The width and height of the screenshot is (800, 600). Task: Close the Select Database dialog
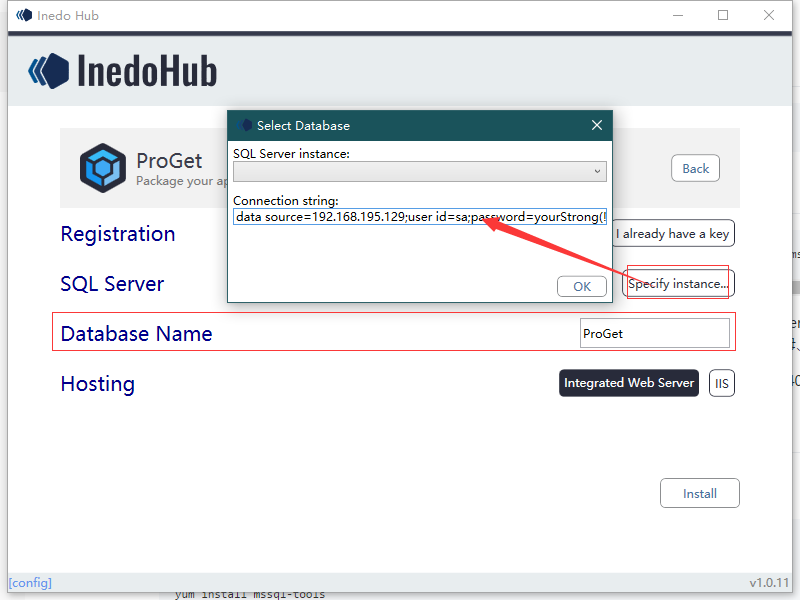click(596, 125)
